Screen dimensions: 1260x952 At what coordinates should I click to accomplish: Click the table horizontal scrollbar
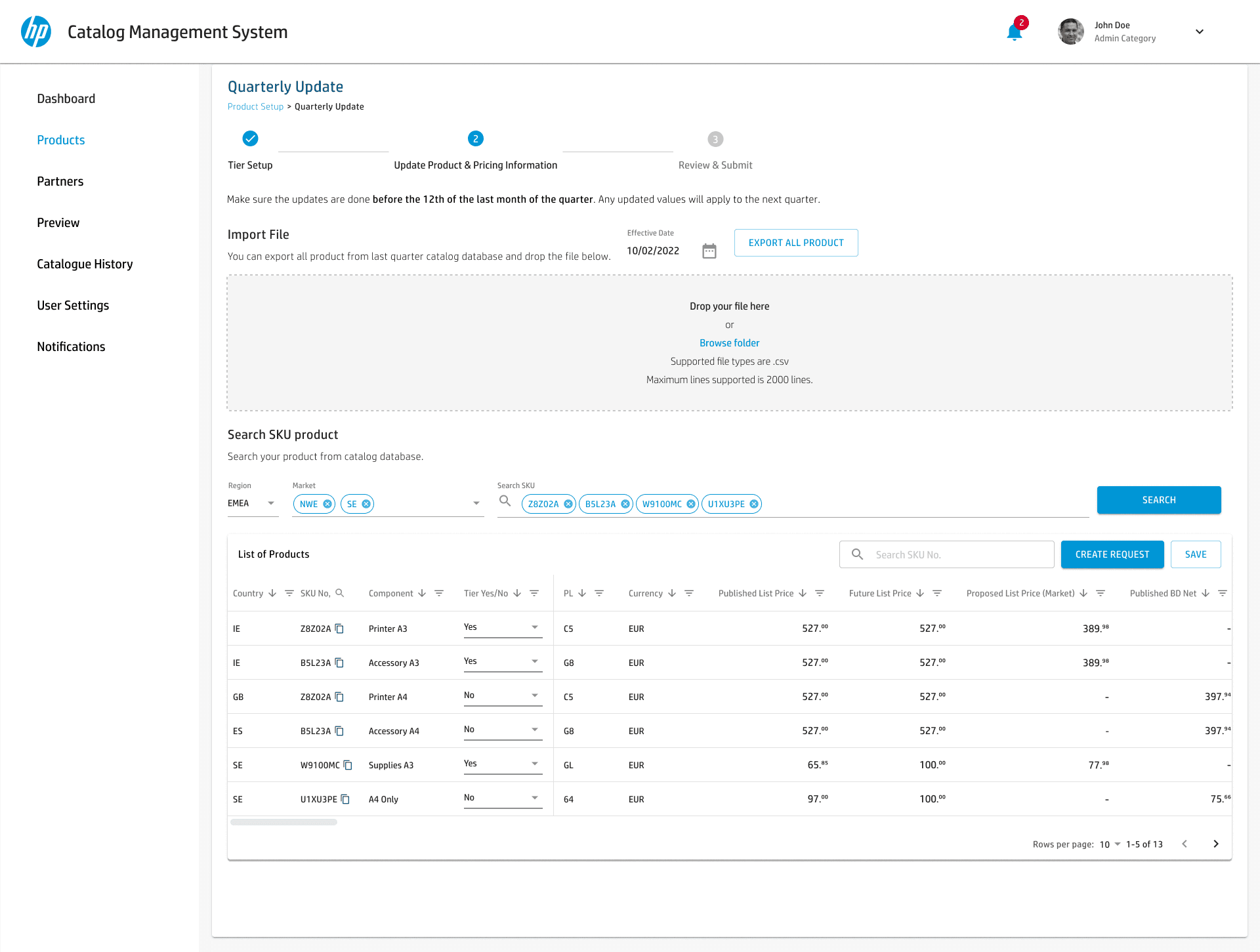click(283, 822)
